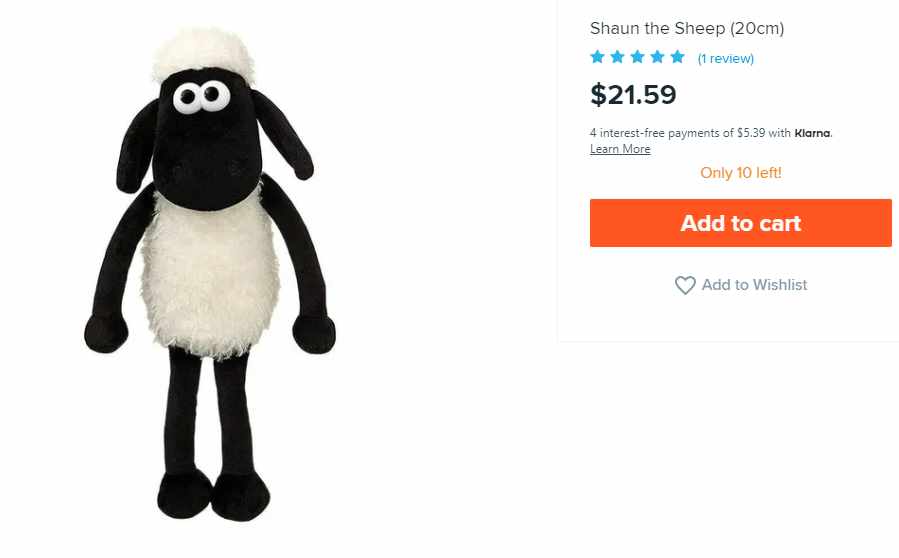Click the $21.59 price text
The image size is (899, 558).
(x=633, y=95)
